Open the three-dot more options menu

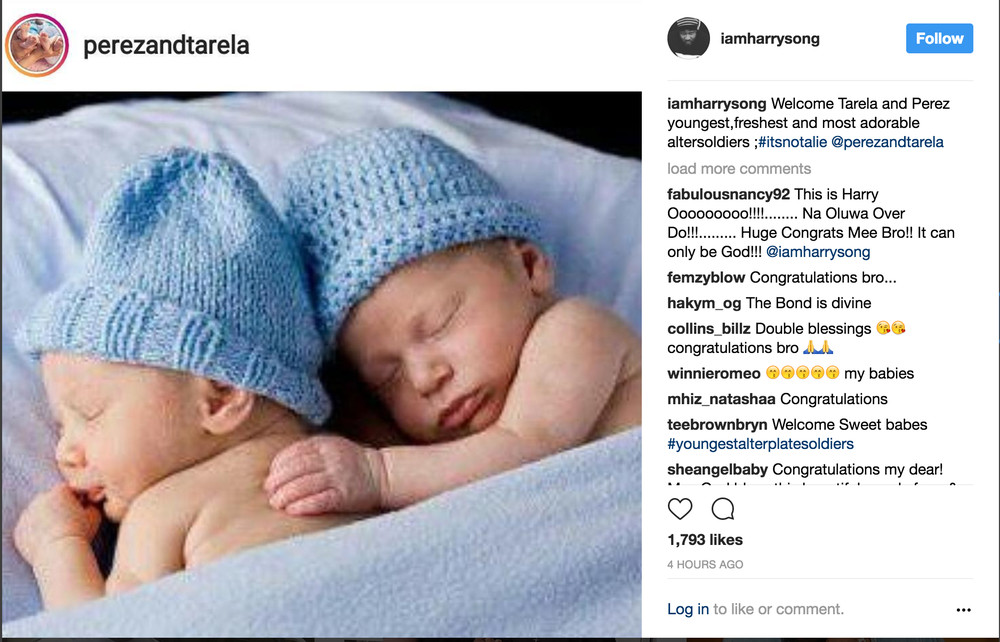point(964,610)
